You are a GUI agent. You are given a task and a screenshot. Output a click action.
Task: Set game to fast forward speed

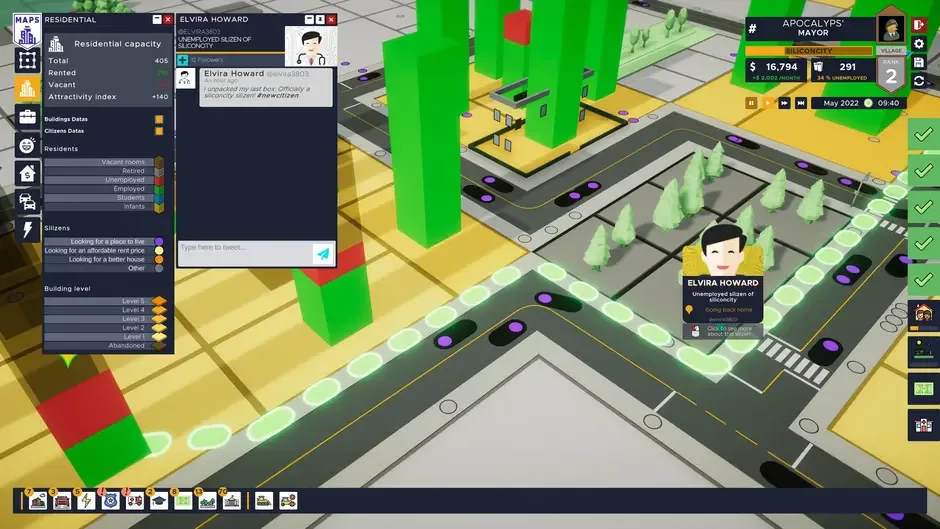[784, 103]
